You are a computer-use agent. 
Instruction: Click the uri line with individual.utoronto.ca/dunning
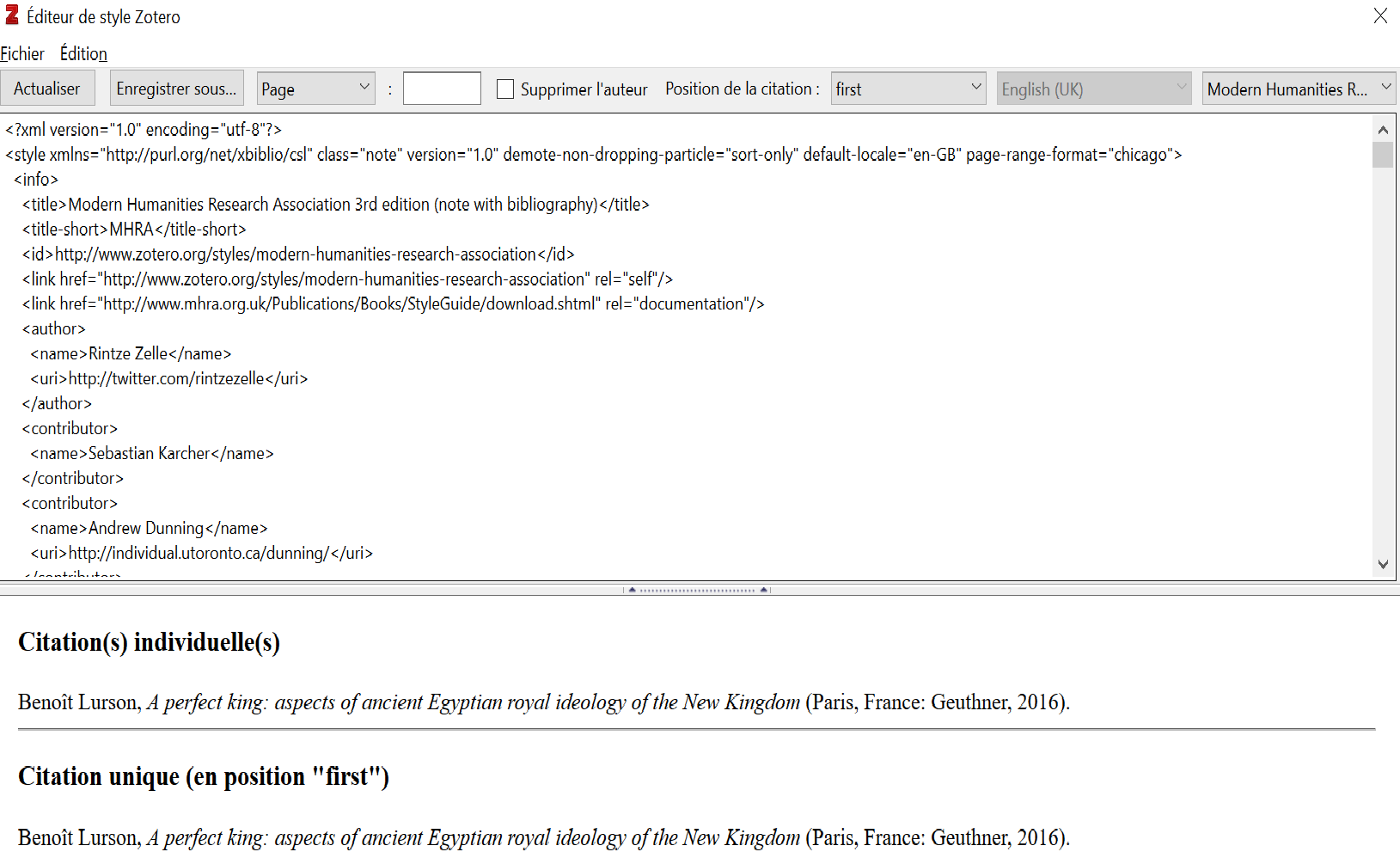point(202,554)
